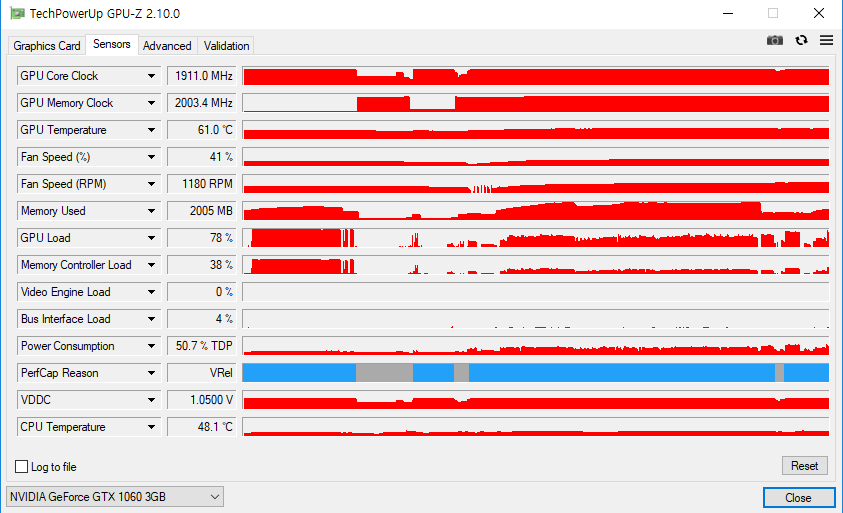This screenshot has width=843, height=513.
Task: Close the GPU-Z window with the X
Action: 819,13
